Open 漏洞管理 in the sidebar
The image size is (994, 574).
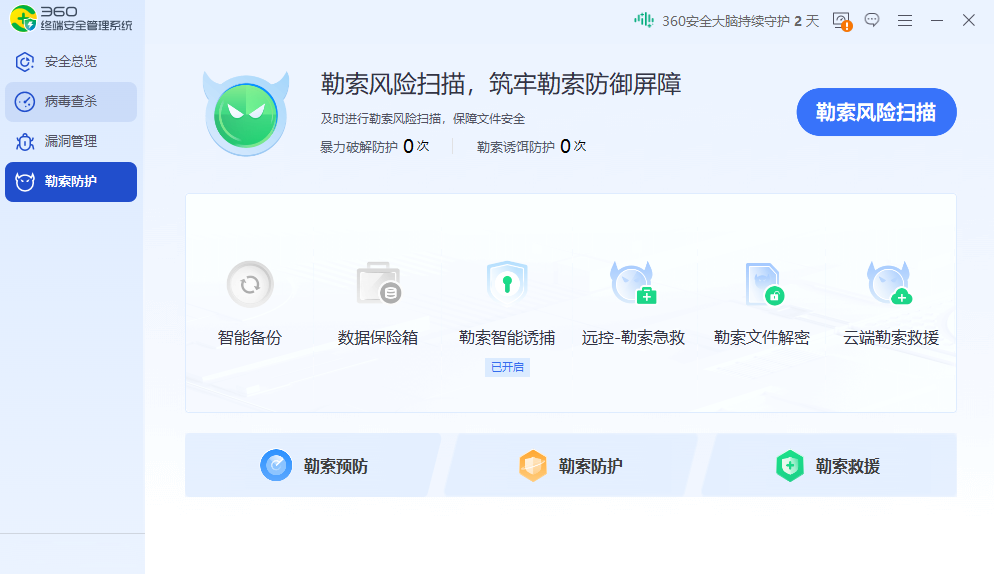[71, 142]
